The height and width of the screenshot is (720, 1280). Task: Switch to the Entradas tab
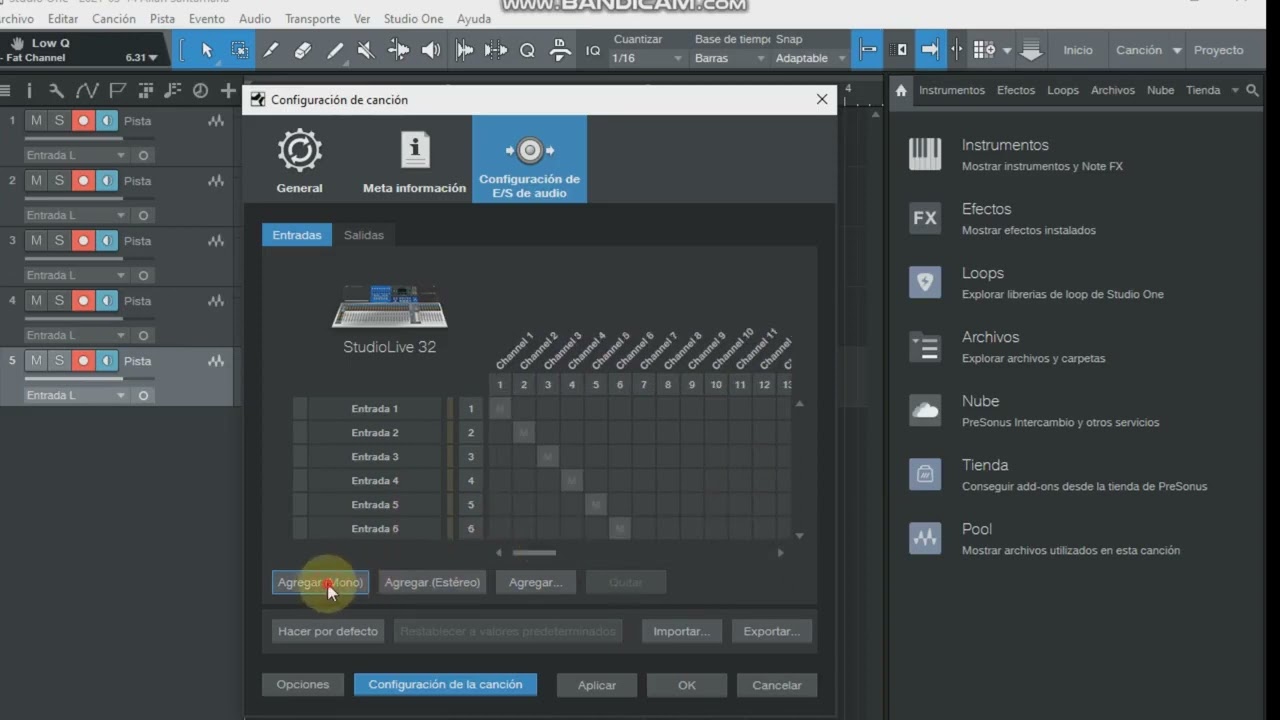coord(297,235)
